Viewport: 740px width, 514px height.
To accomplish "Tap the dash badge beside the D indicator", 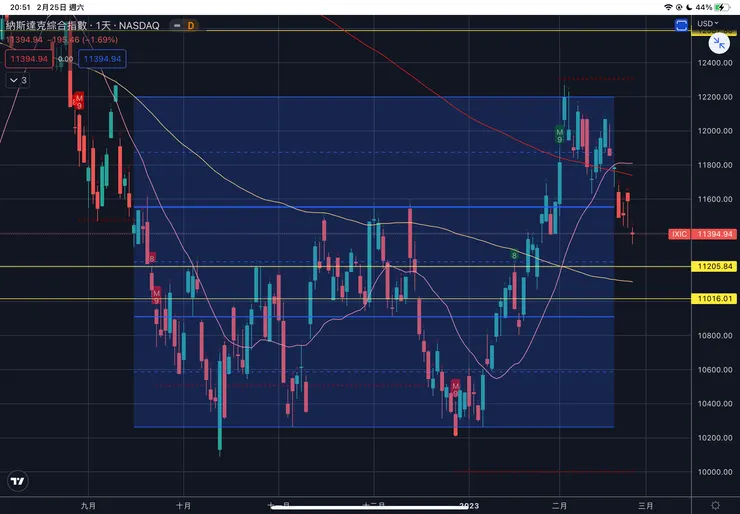I will click(177, 25).
